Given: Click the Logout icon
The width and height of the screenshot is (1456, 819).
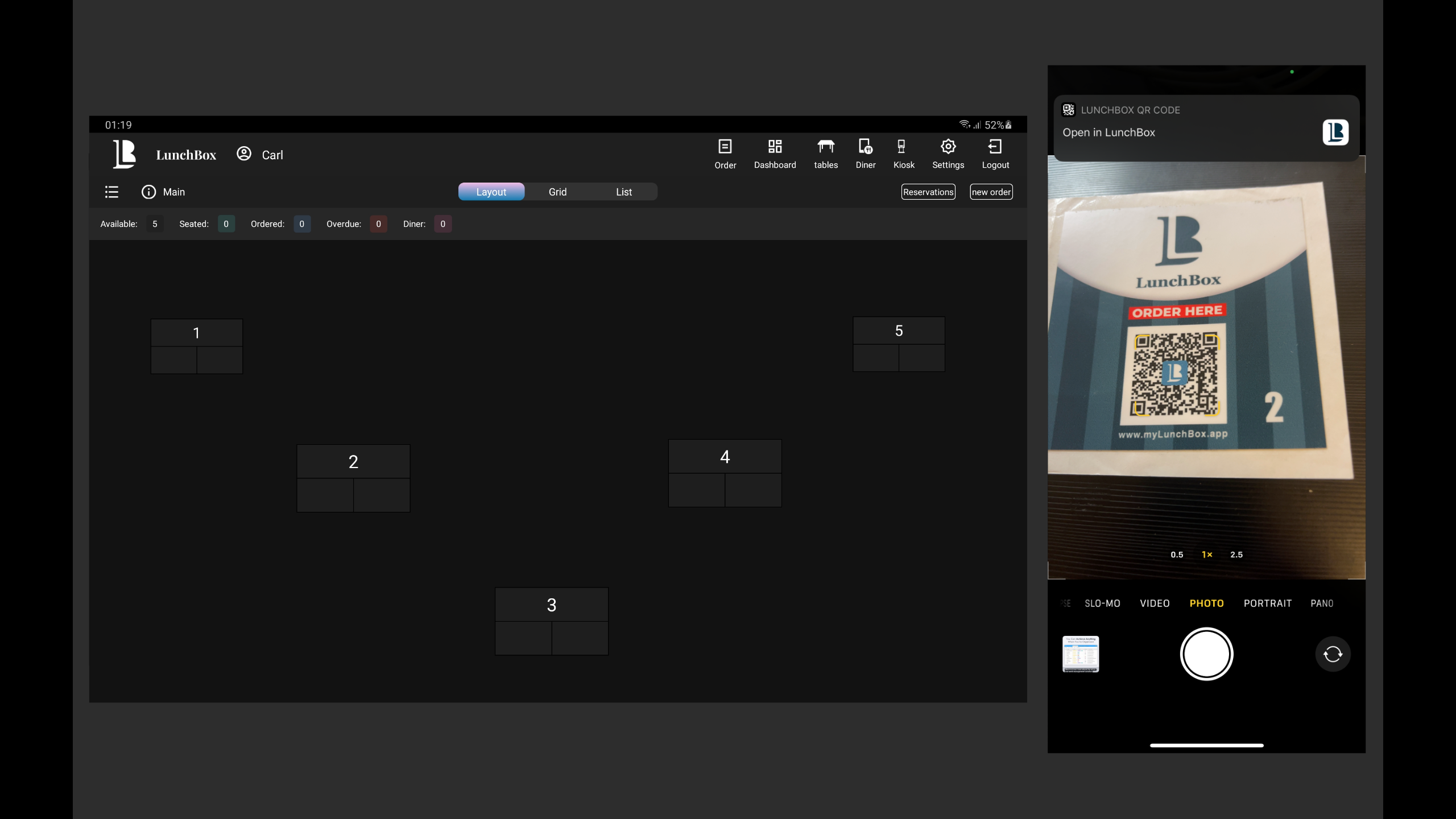Looking at the screenshot, I should pos(995,147).
